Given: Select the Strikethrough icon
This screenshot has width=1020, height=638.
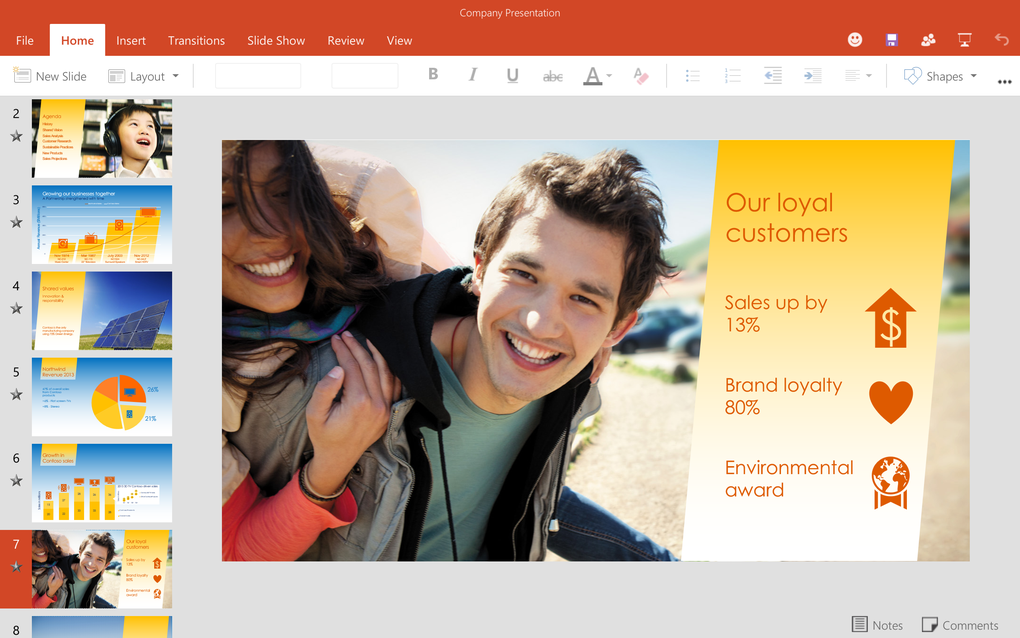Looking at the screenshot, I should (552, 75).
